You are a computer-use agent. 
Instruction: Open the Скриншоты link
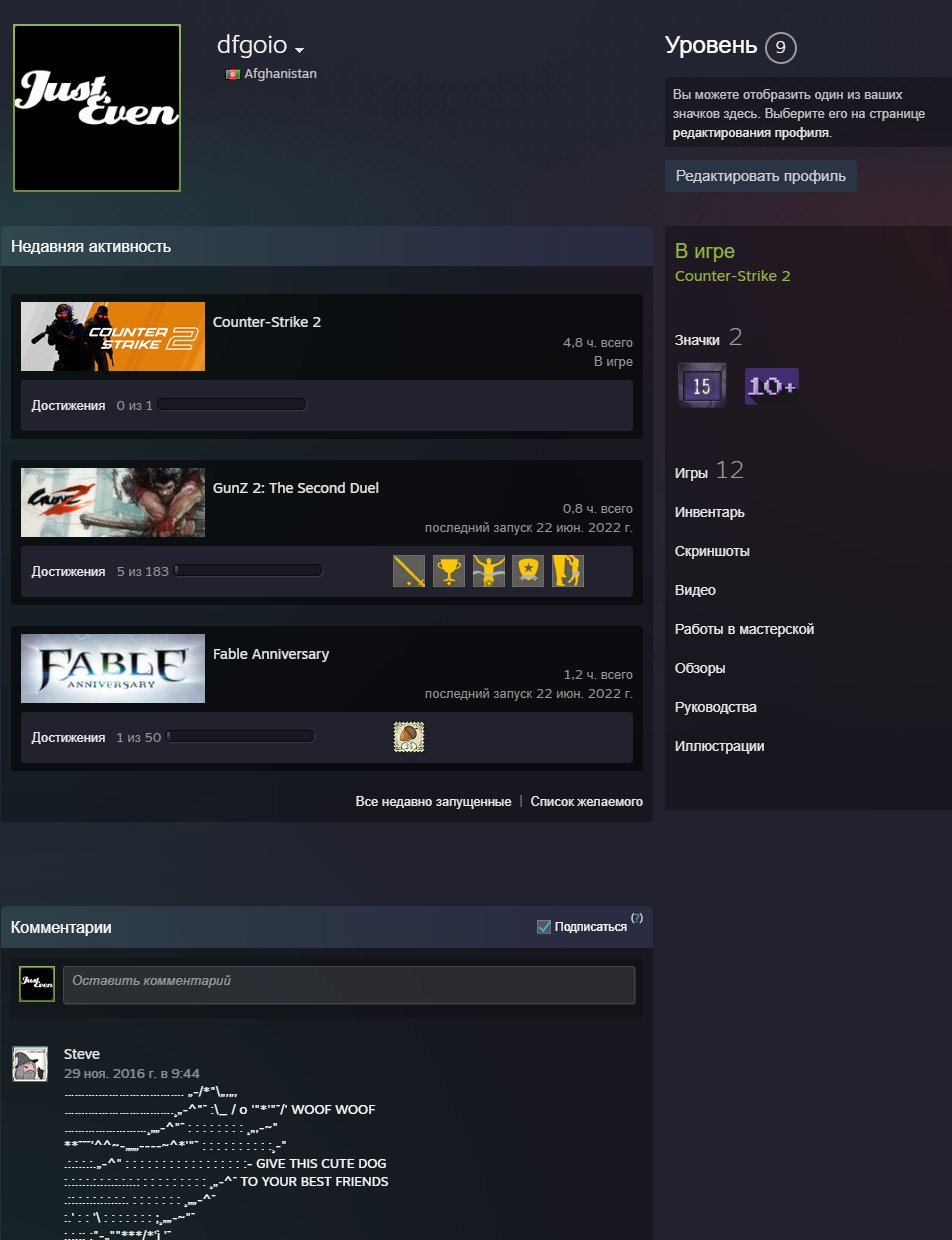[712, 551]
